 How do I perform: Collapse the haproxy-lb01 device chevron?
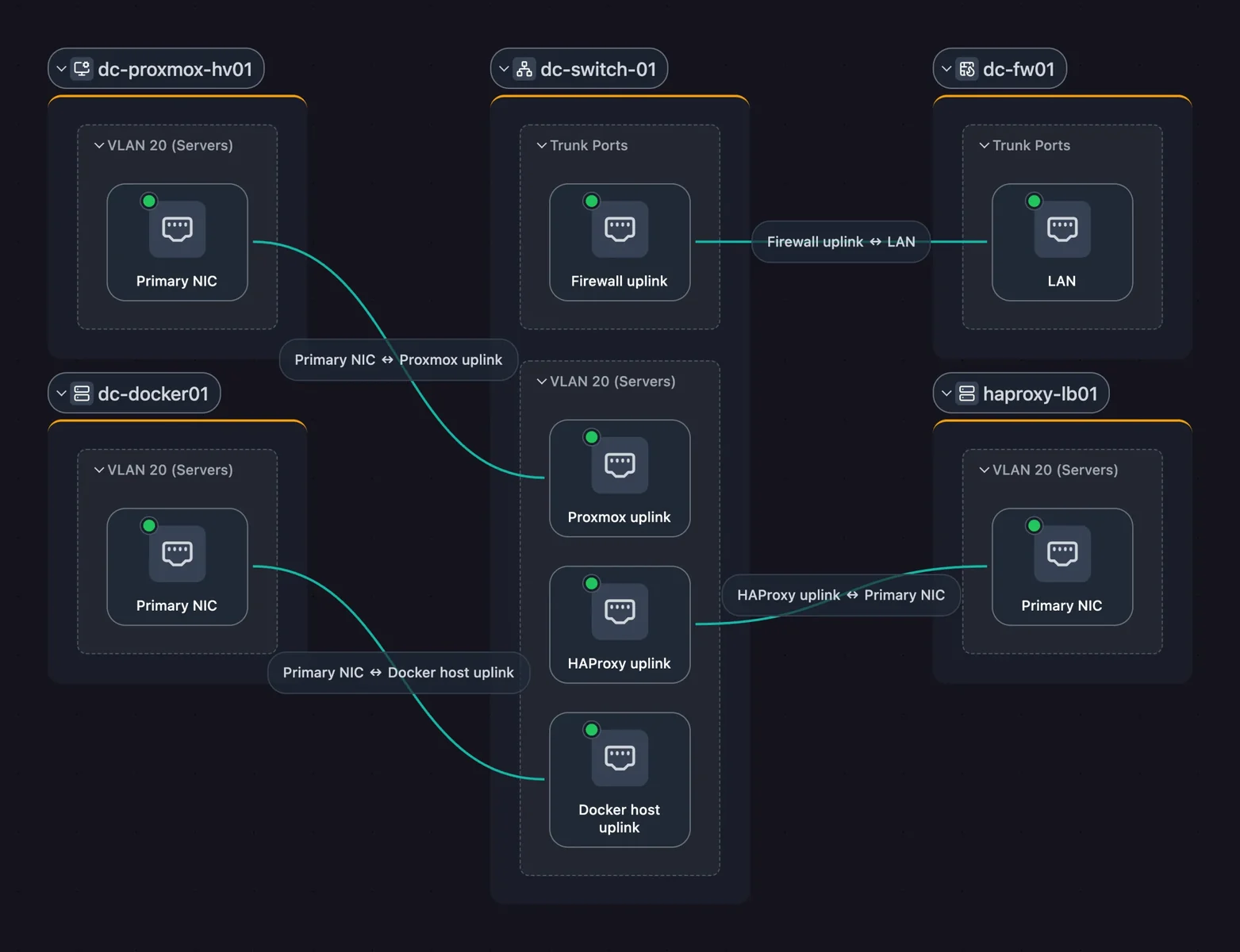946,393
